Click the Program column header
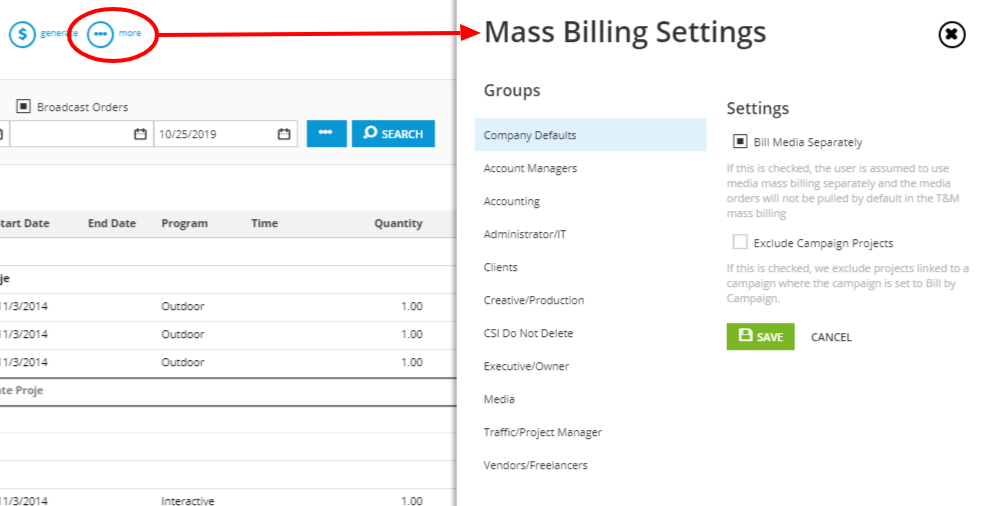This screenshot has width=995, height=506. pyautogui.click(x=185, y=223)
